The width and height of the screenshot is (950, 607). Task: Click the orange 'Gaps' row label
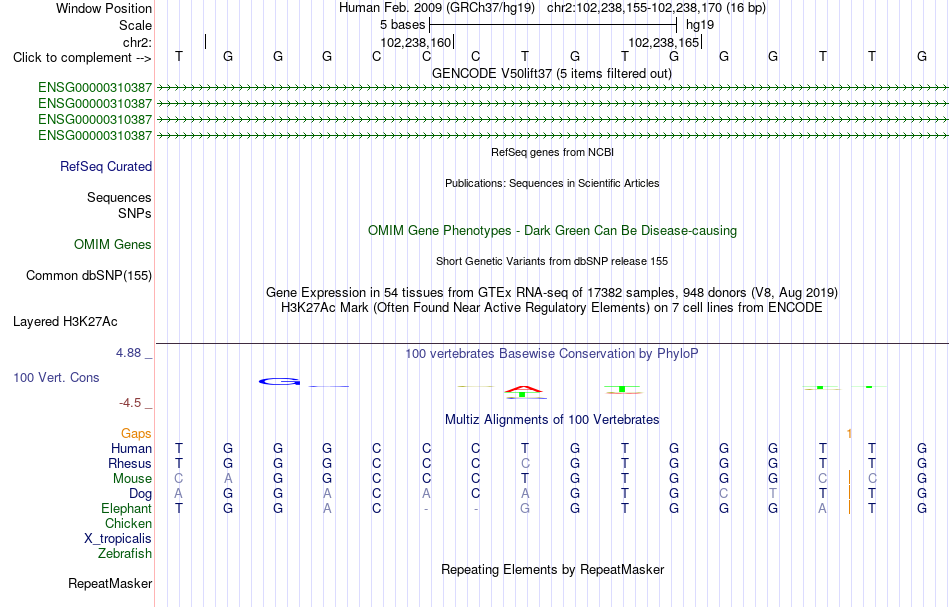coord(136,433)
